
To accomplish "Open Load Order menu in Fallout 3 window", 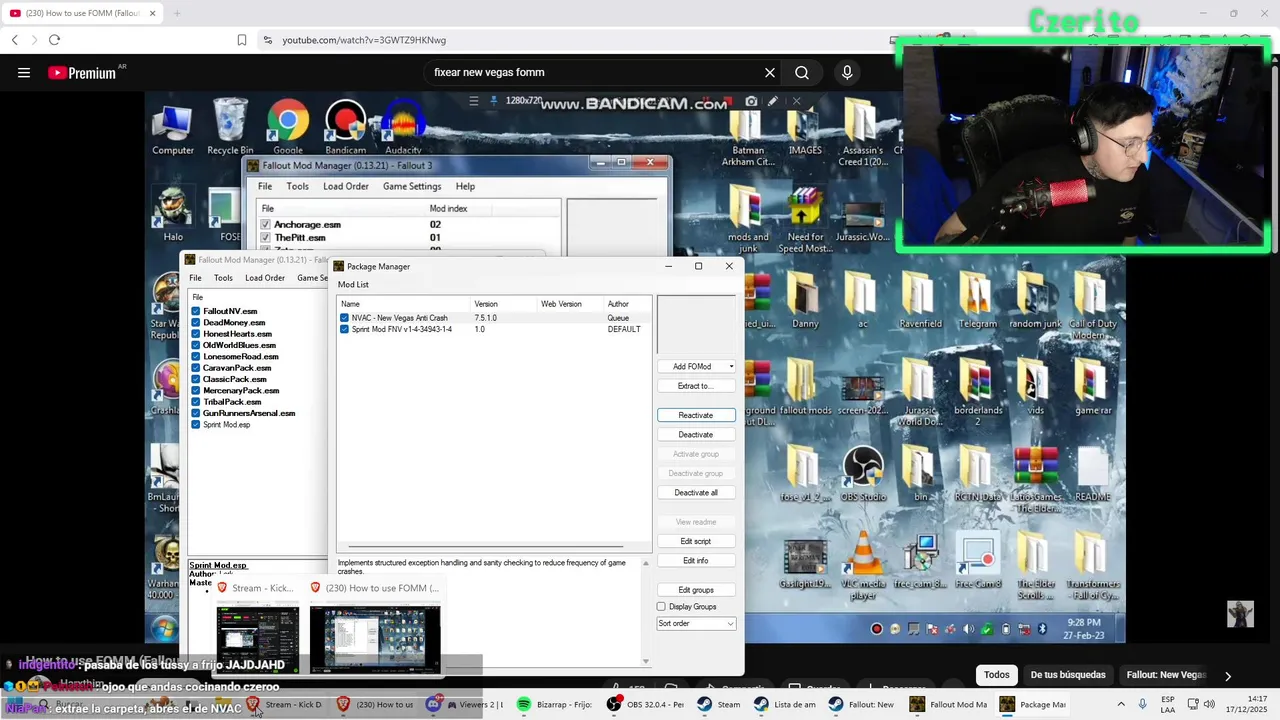I will pos(346,186).
